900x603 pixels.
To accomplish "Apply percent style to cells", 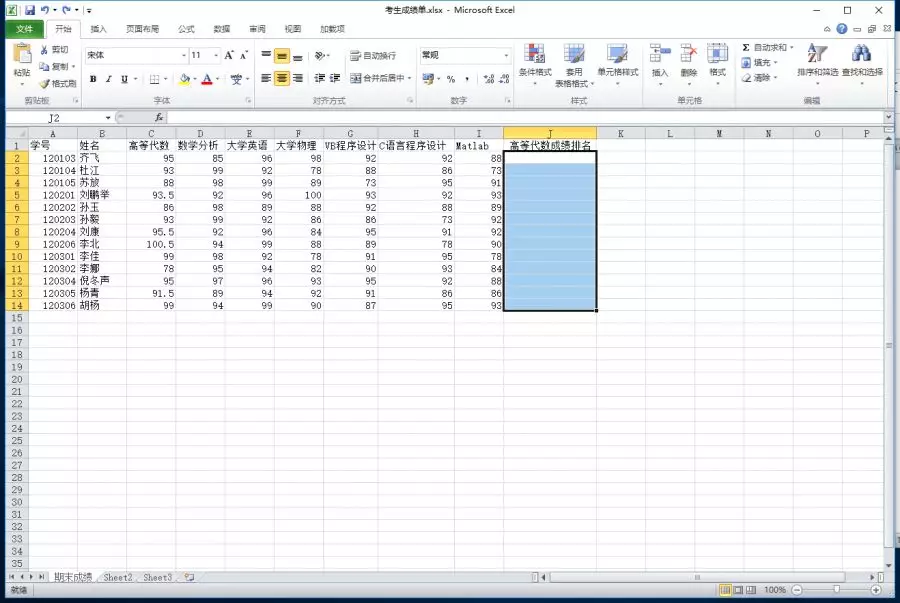I will 451,79.
